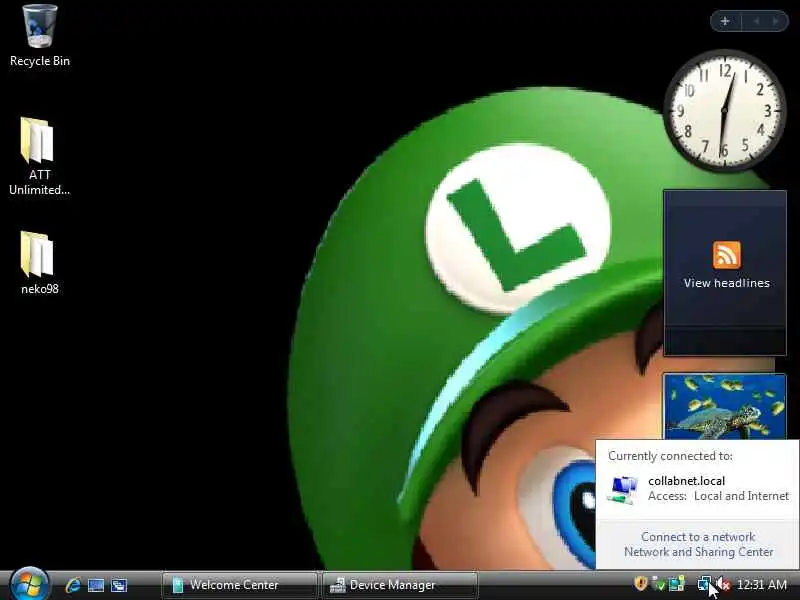This screenshot has width=800, height=600.
Task: Switch to Welcome Center taskbar button
Action: point(239,585)
